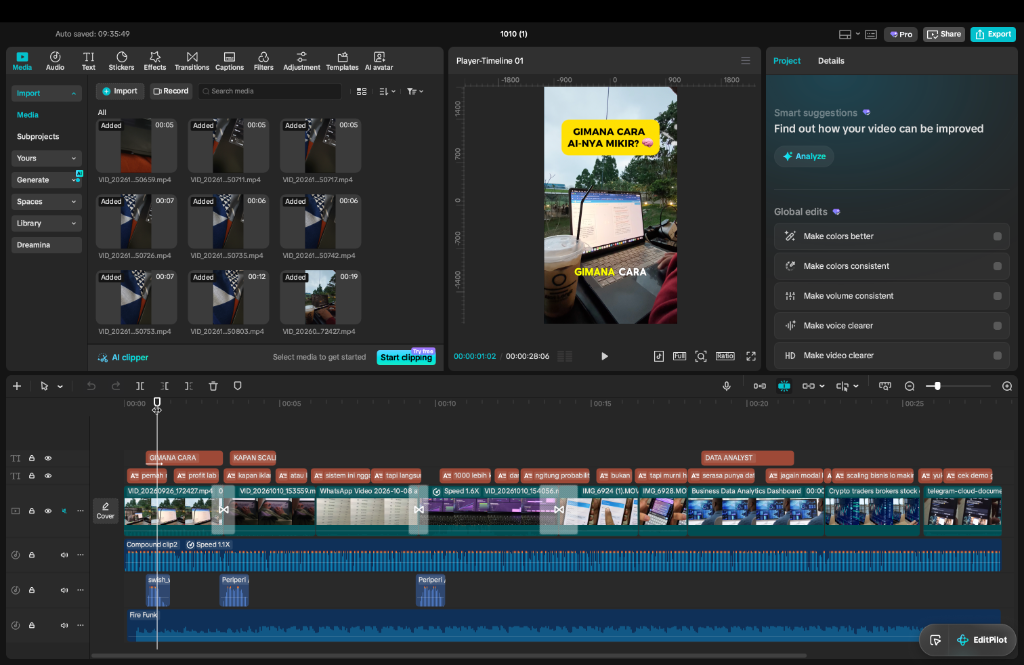Viewport: 1024px width, 665px height.
Task: Enable Make colors consistent option
Action: 997,266
